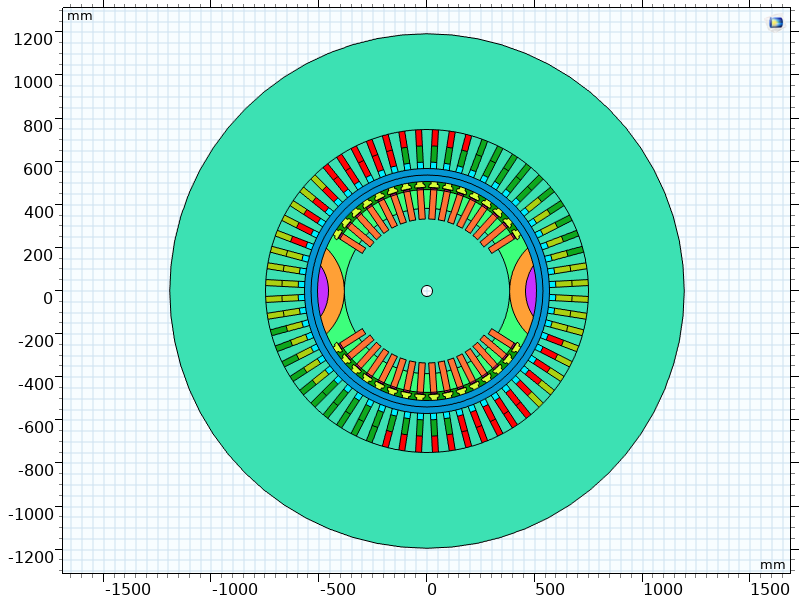Select the upper-left light green rotor wedge
Image resolution: width=800 pixels, height=600 pixels.
click(336, 252)
